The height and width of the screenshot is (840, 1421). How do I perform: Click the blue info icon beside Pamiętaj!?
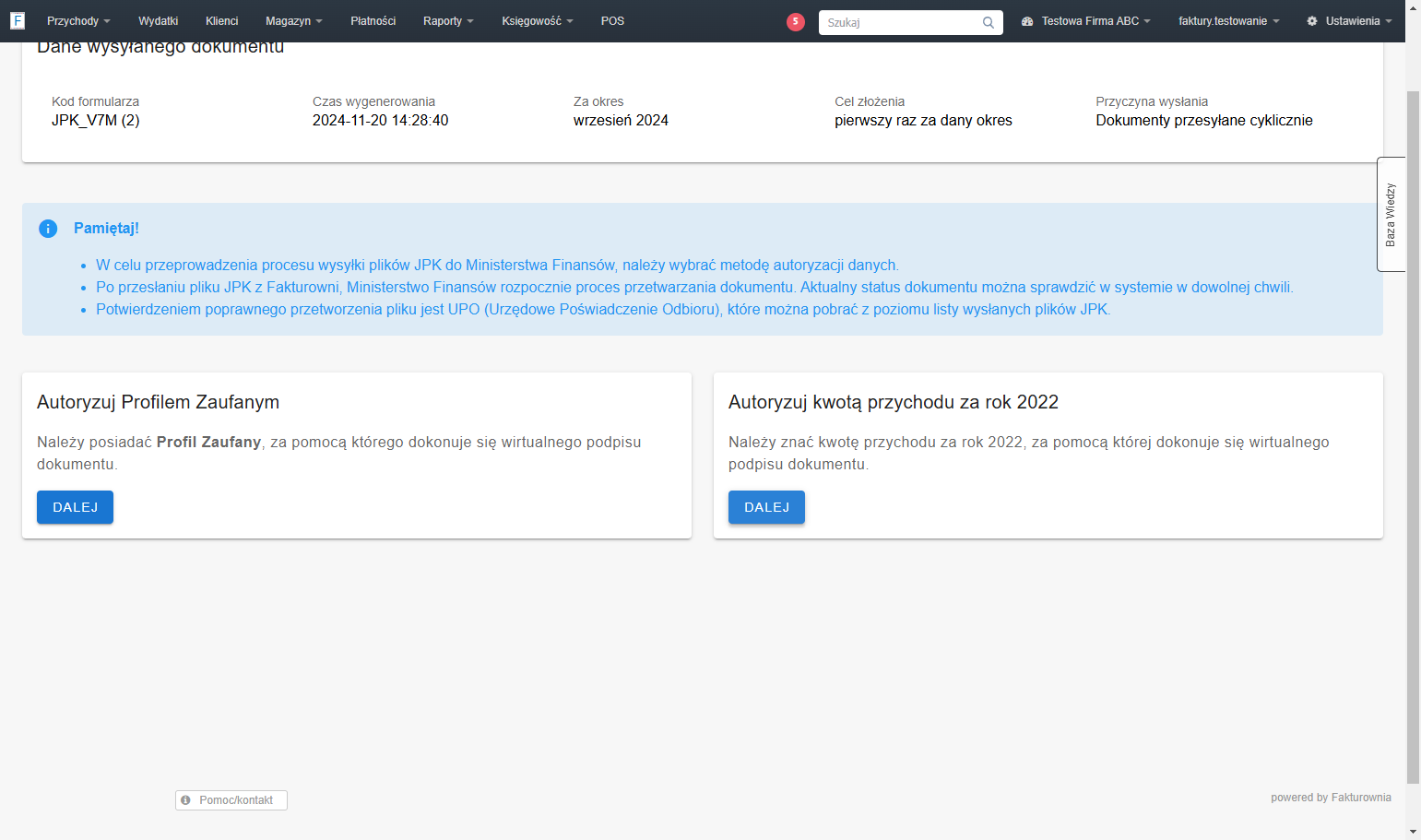48,229
